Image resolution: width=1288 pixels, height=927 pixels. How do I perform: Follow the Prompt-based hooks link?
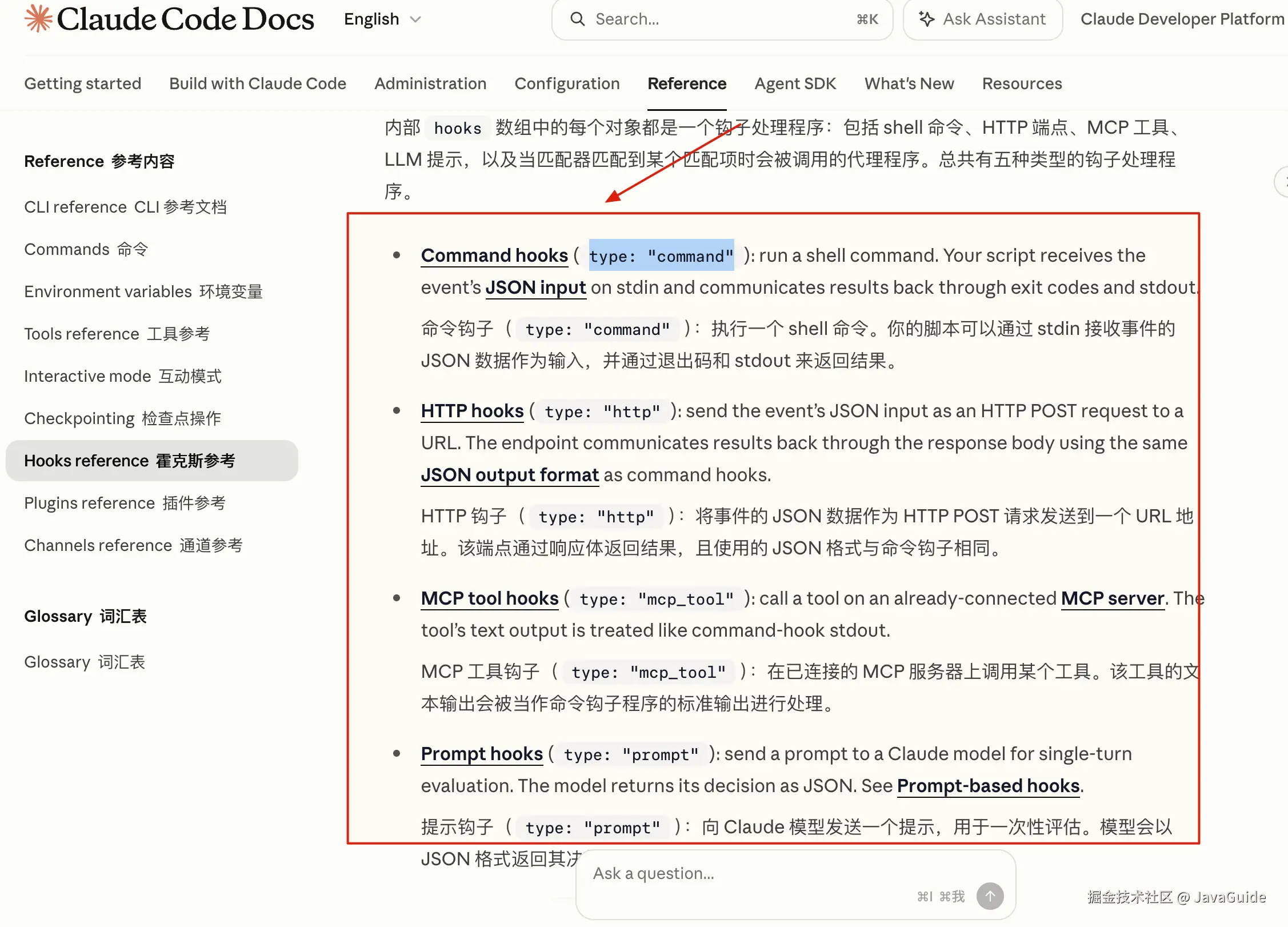988,786
